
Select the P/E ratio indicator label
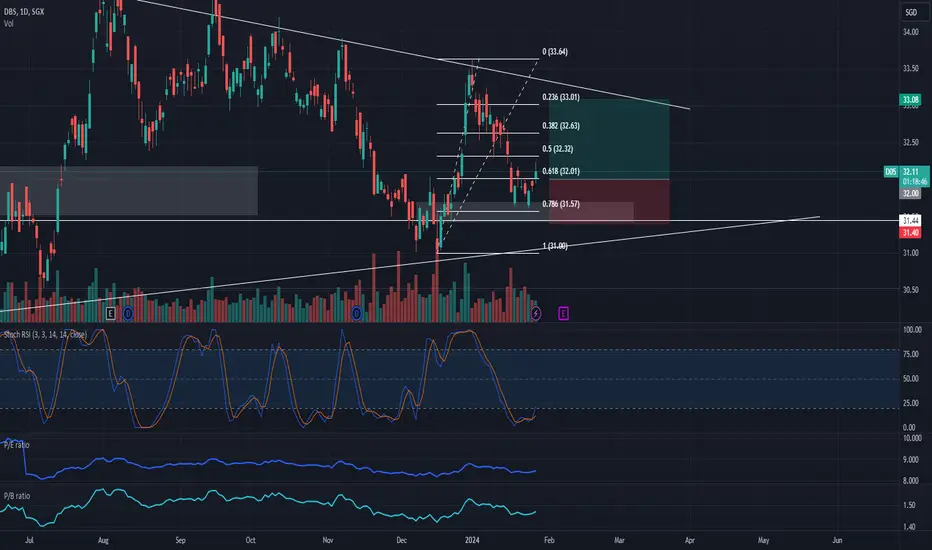pos(17,445)
